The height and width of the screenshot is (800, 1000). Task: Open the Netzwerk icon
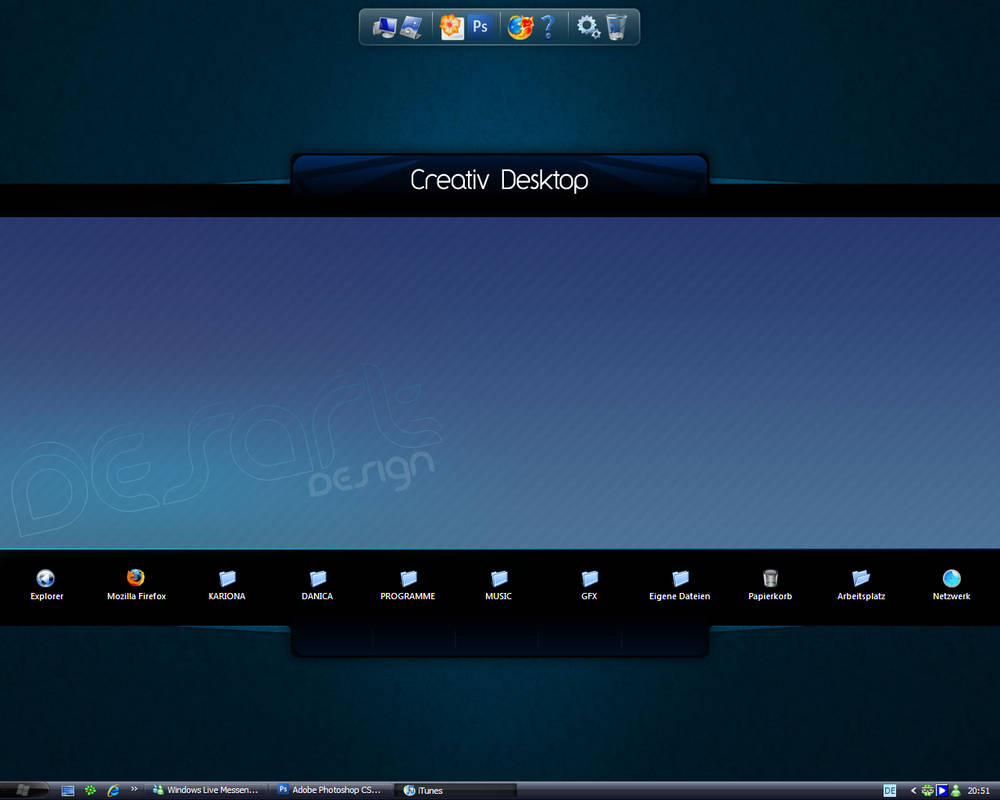click(952, 585)
